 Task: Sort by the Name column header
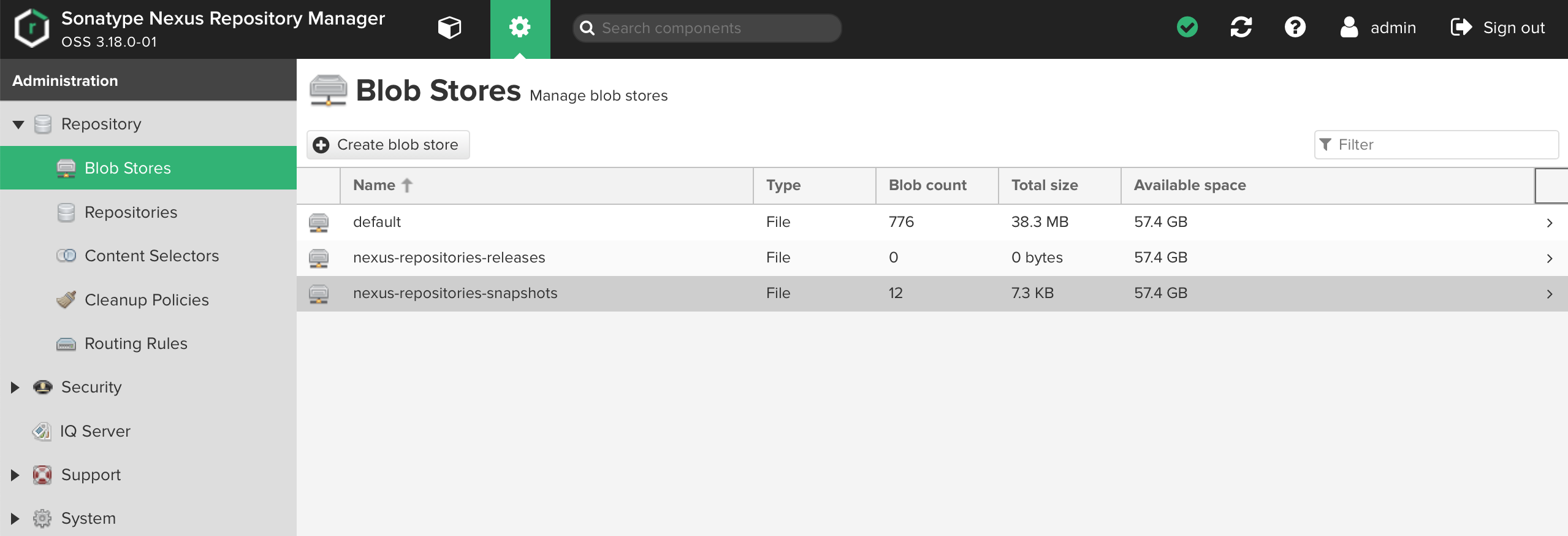click(x=546, y=185)
